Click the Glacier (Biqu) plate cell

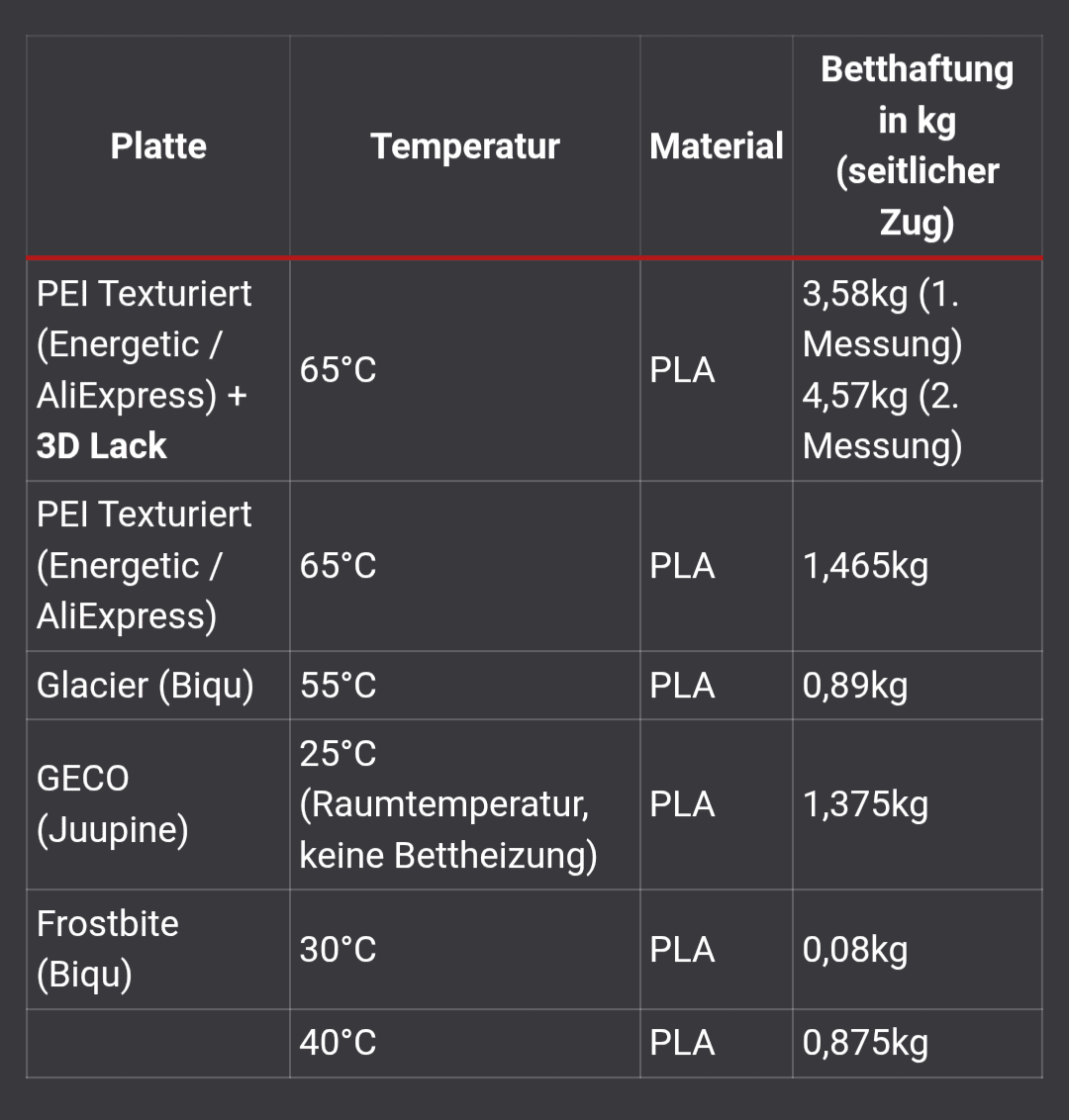pos(146,685)
